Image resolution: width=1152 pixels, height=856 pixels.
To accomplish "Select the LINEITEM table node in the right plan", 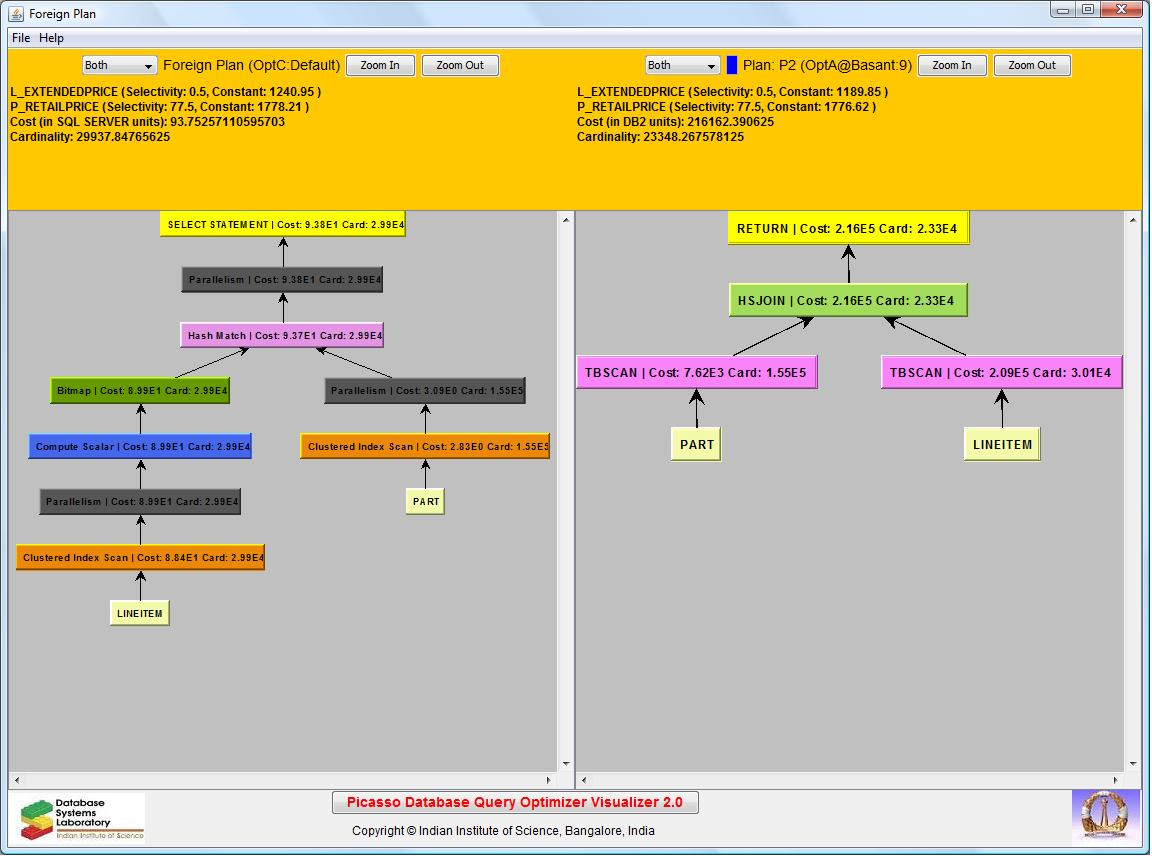I will pos(1002,445).
